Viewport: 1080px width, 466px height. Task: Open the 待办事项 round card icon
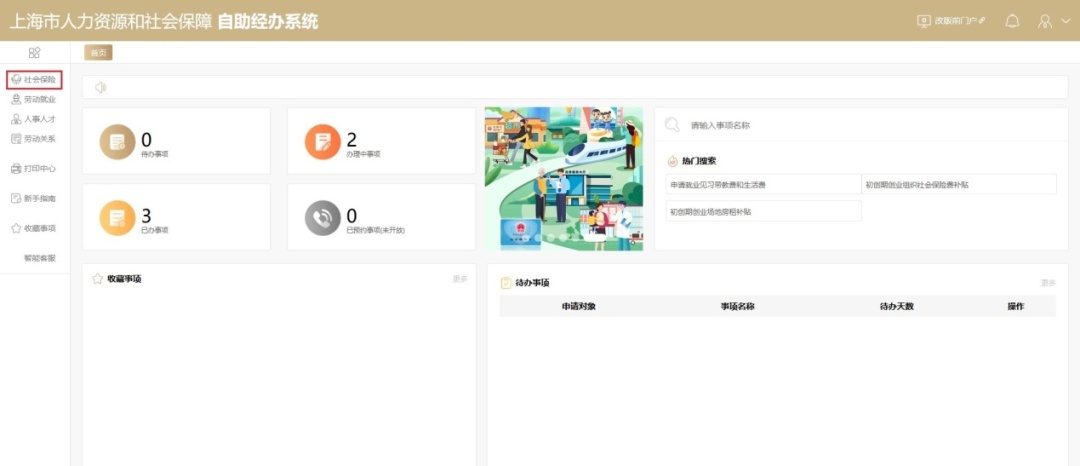[117, 142]
